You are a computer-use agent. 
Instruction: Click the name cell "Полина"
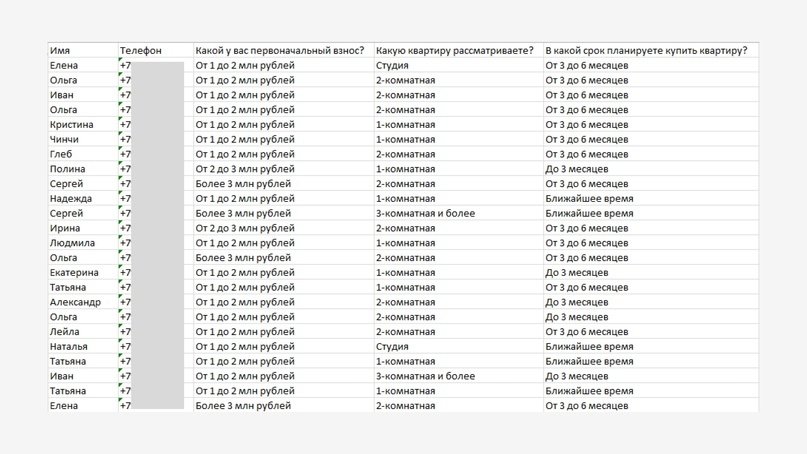pos(66,169)
